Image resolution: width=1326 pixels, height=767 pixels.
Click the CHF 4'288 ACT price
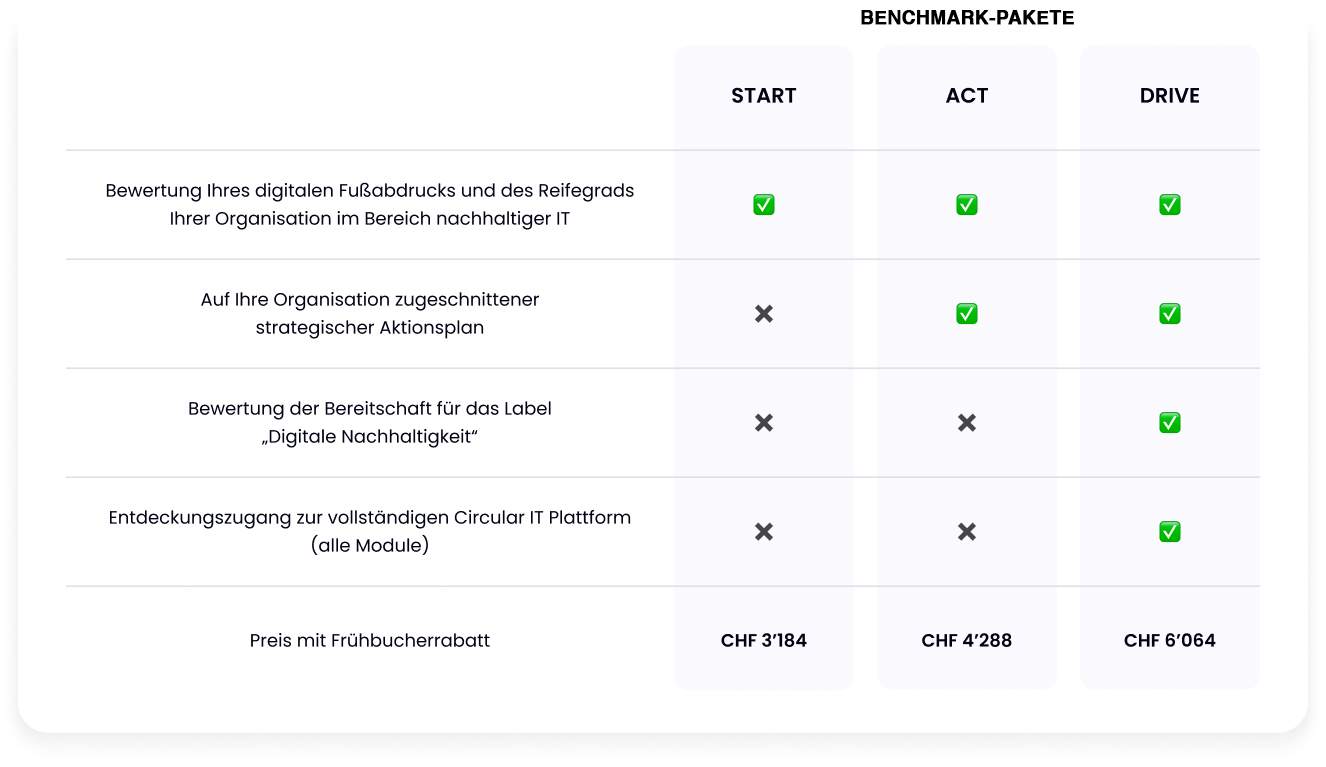tap(967, 641)
